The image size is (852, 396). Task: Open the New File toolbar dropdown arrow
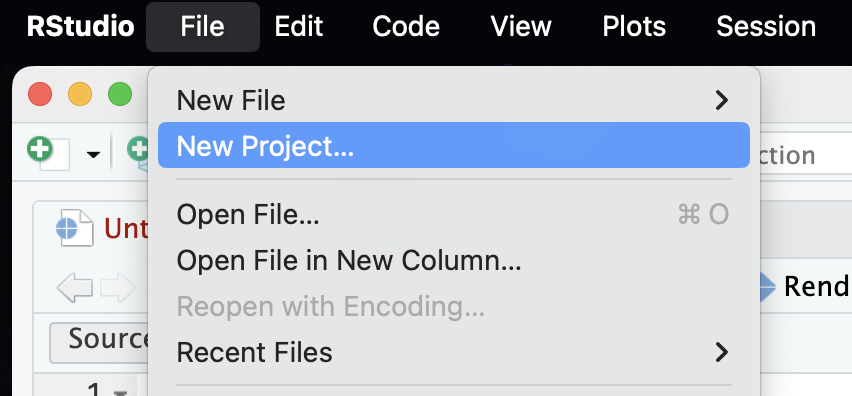(x=93, y=155)
